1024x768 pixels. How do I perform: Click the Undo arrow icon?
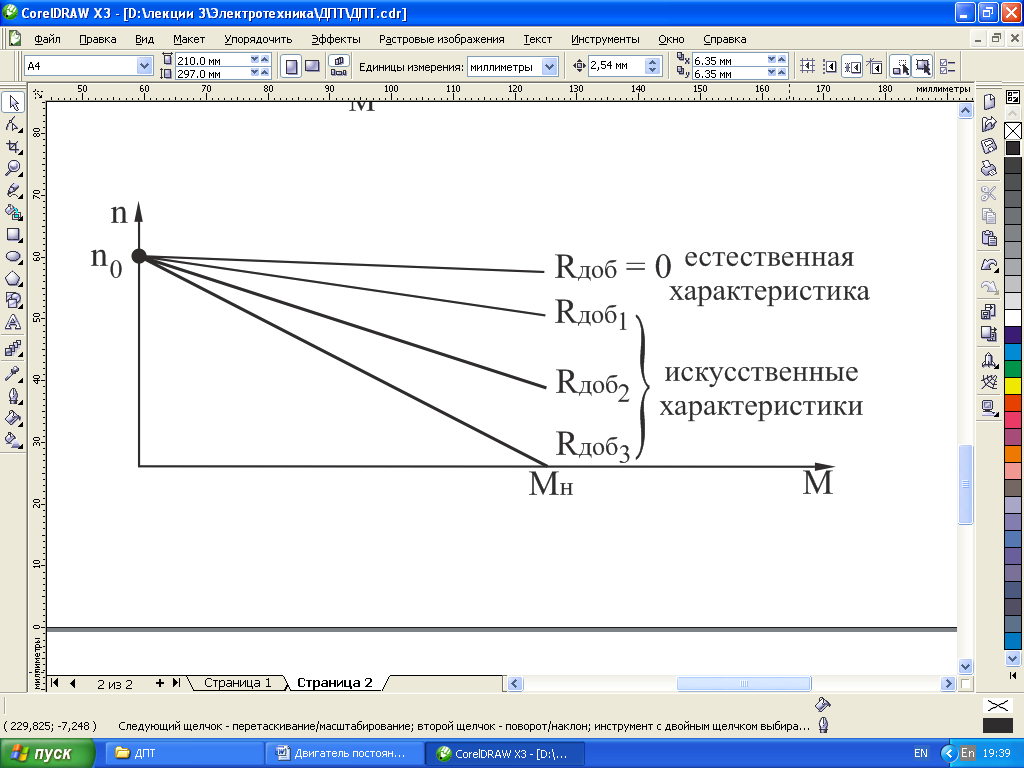coord(989,265)
